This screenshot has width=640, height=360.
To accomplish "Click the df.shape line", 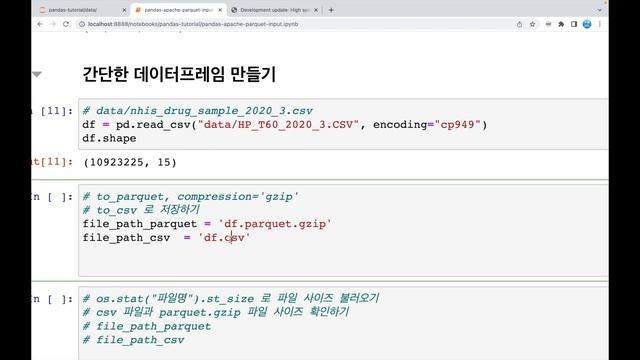I will pyautogui.click(x=109, y=138).
